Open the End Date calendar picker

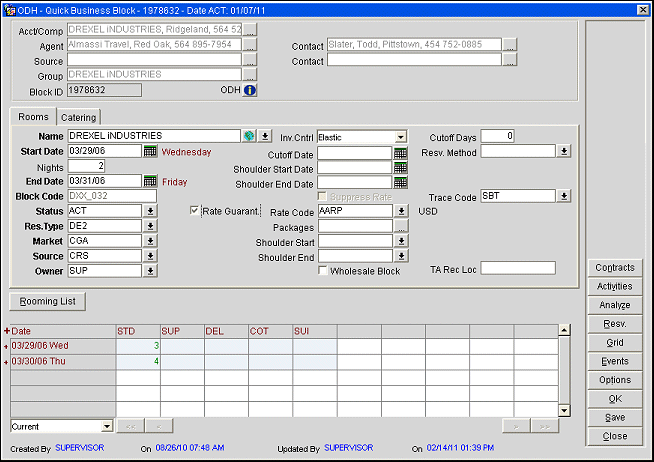coord(151,181)
